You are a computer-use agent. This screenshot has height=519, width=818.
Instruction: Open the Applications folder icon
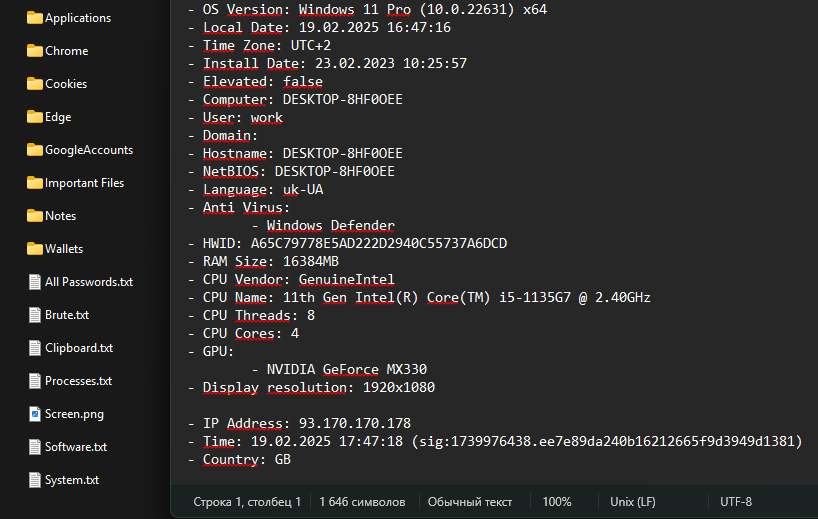(34, 18)
